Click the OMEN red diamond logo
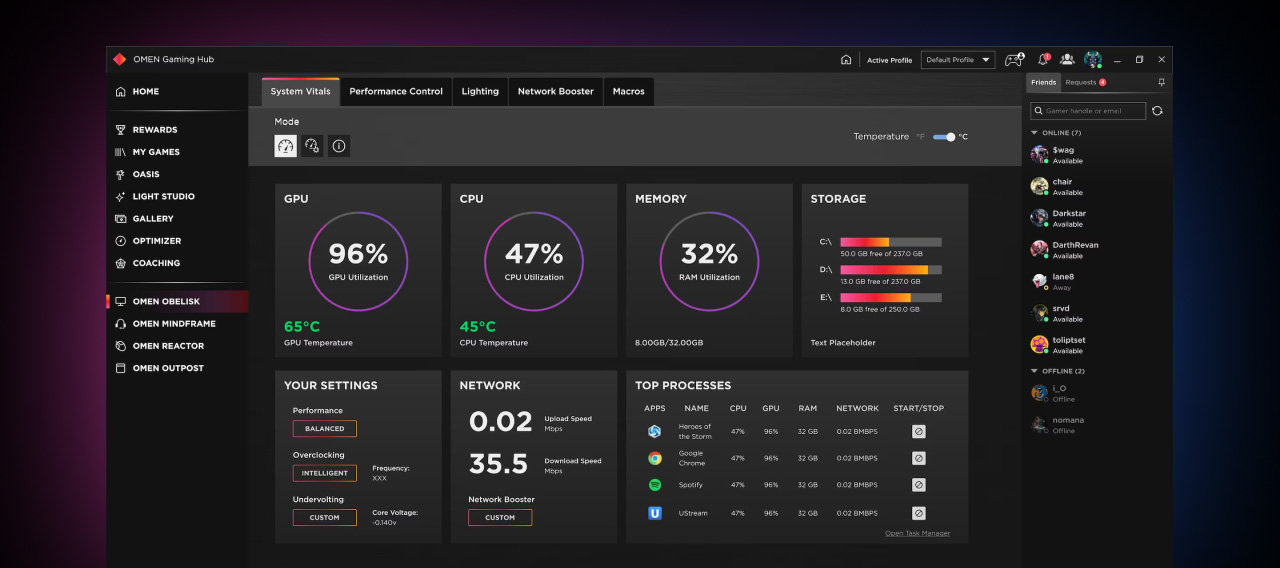This screenshot has height=568, width=1280. click(119, 59)
